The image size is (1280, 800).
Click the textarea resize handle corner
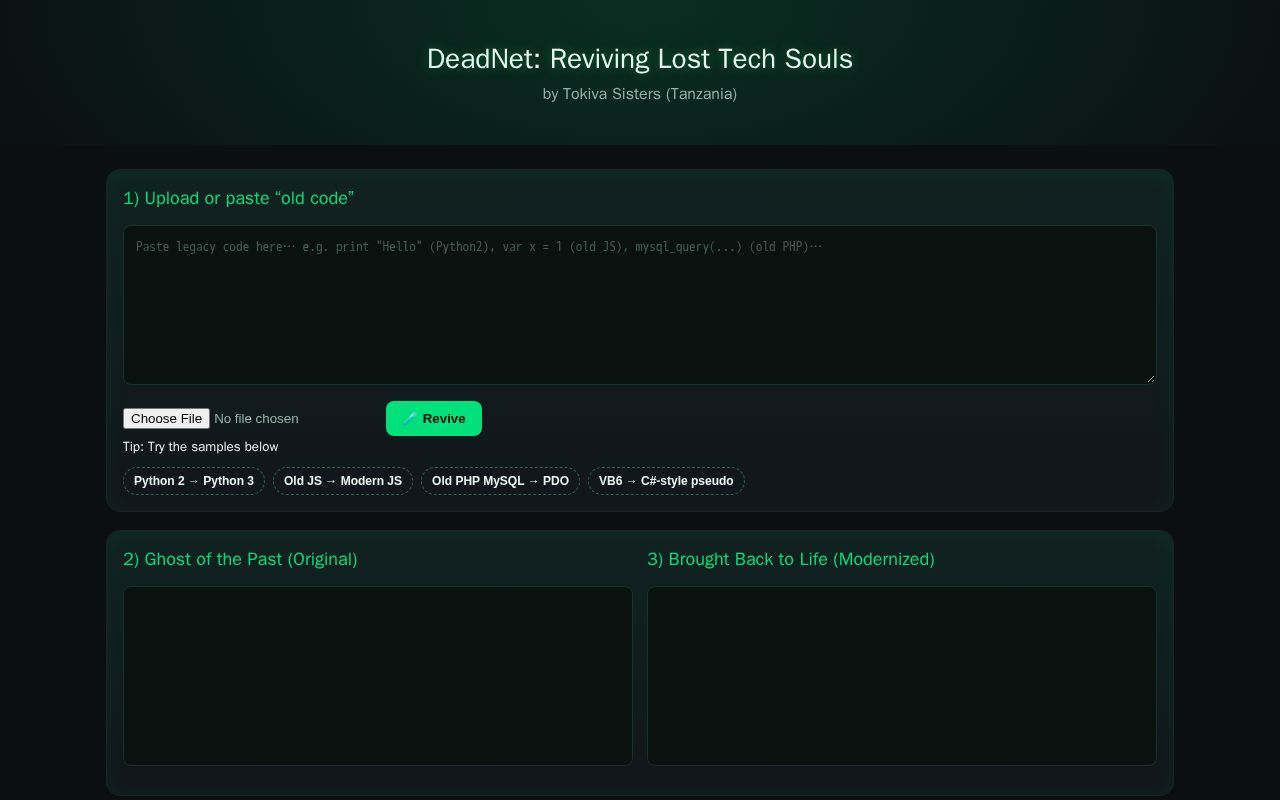tap(1150, 378)
